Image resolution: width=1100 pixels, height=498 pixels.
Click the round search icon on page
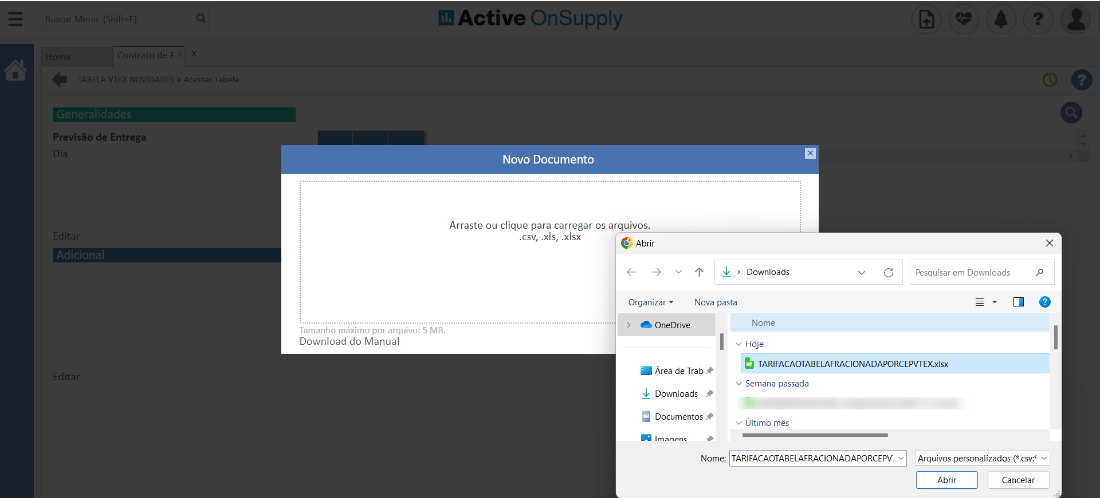click(x=1071, y=112)
